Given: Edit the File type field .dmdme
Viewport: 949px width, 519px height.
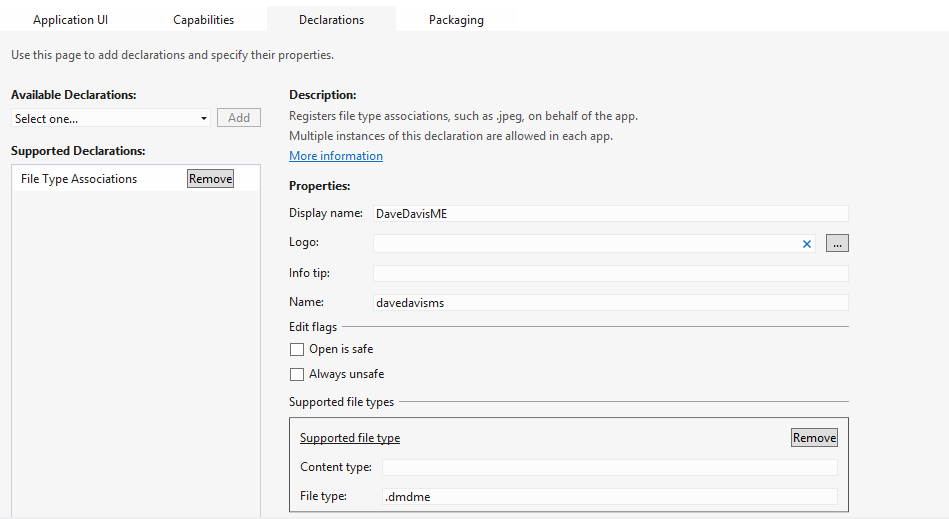Looking at the screenshot, I should (x=609, y=497).
